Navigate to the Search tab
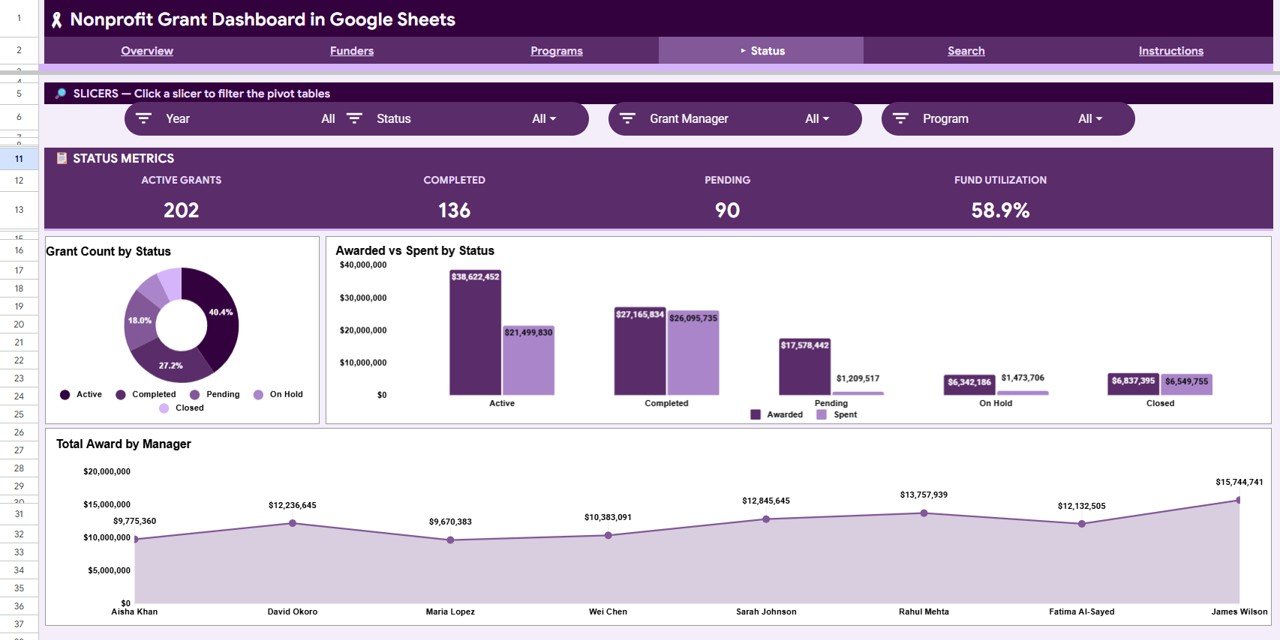Viewport: 1280px width, 640px height. point(966,51)
